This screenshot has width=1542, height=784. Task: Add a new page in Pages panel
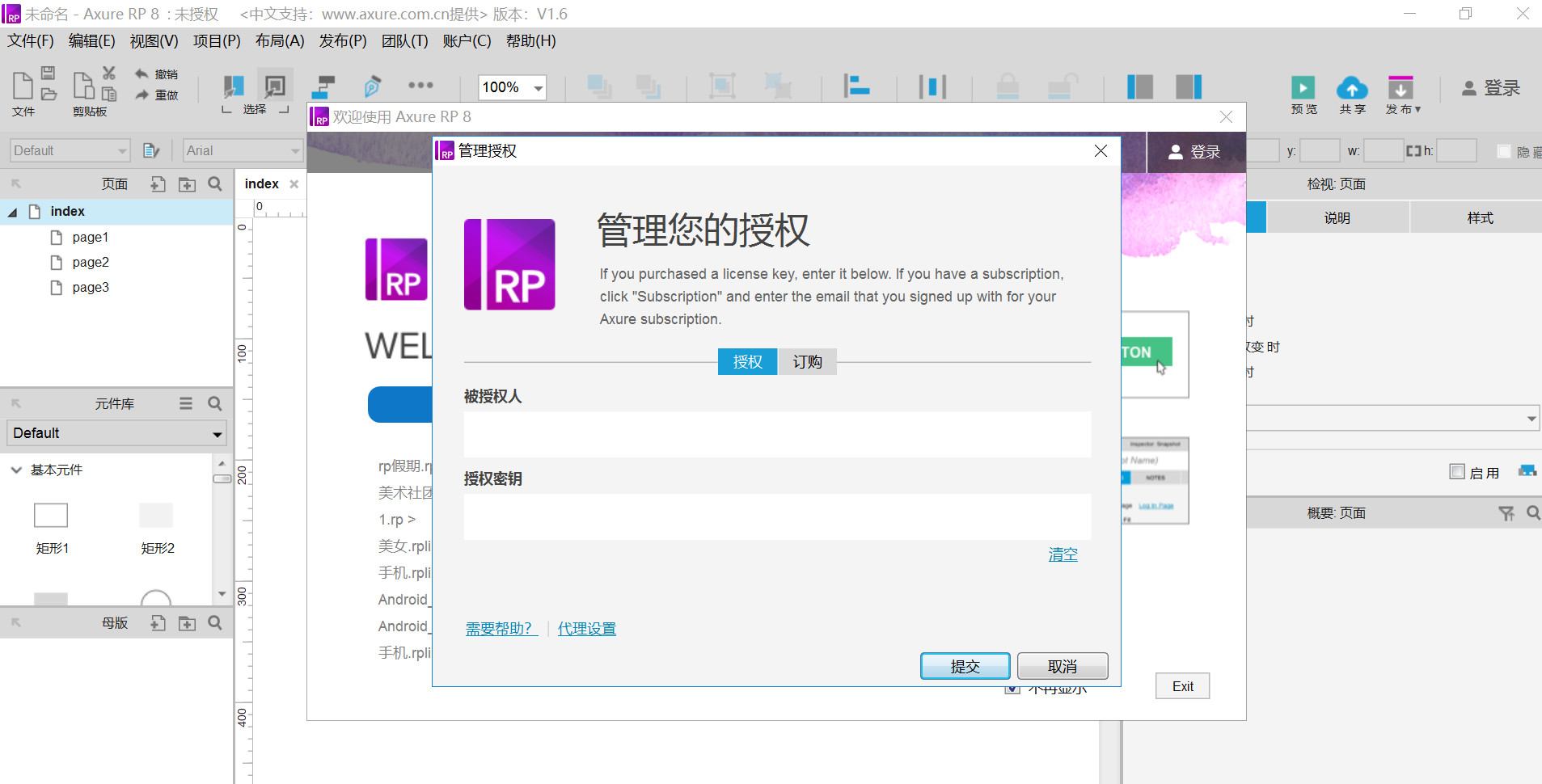click(158, 184)
